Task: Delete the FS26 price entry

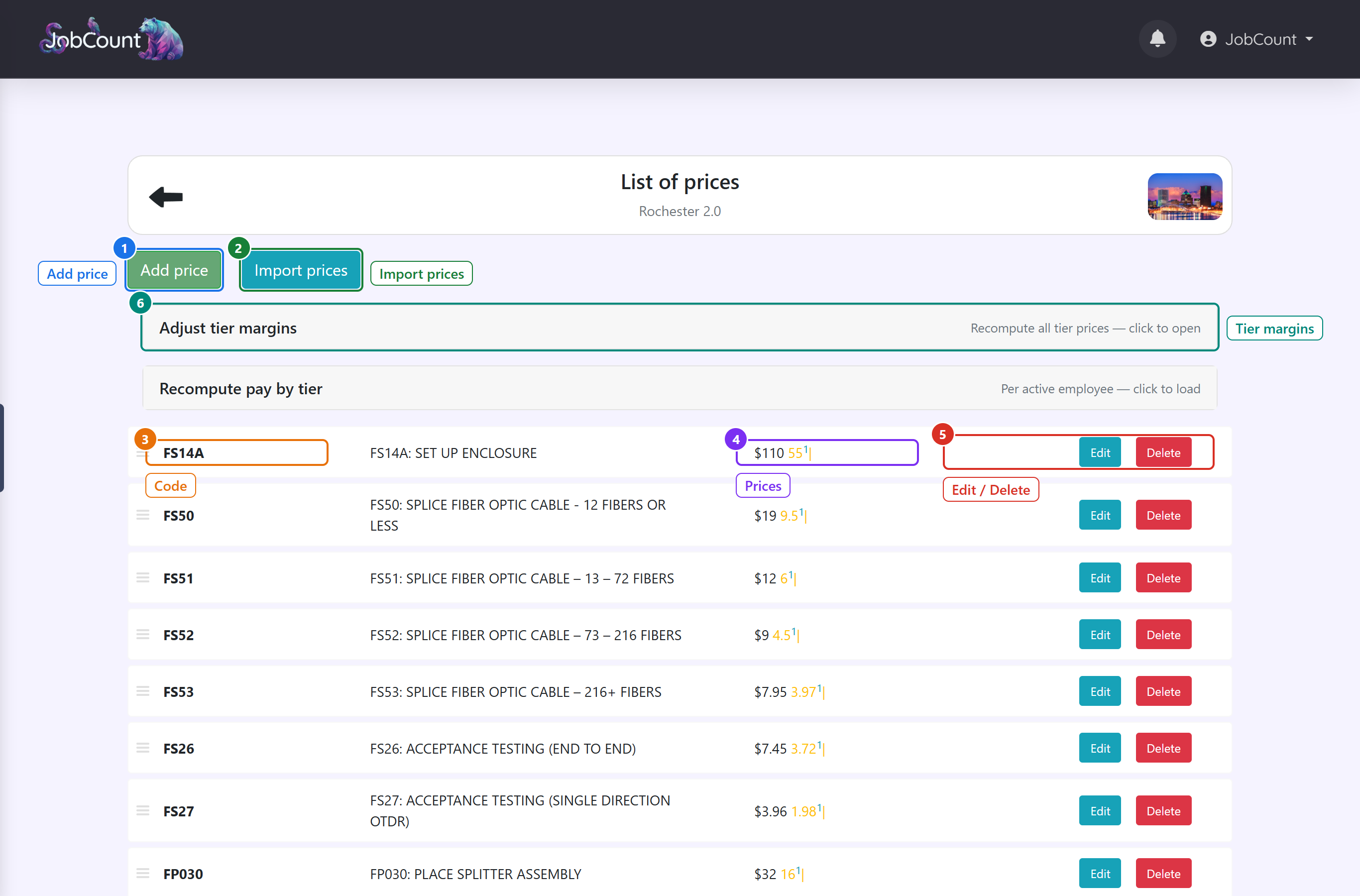Action: tap(1163, 748)
